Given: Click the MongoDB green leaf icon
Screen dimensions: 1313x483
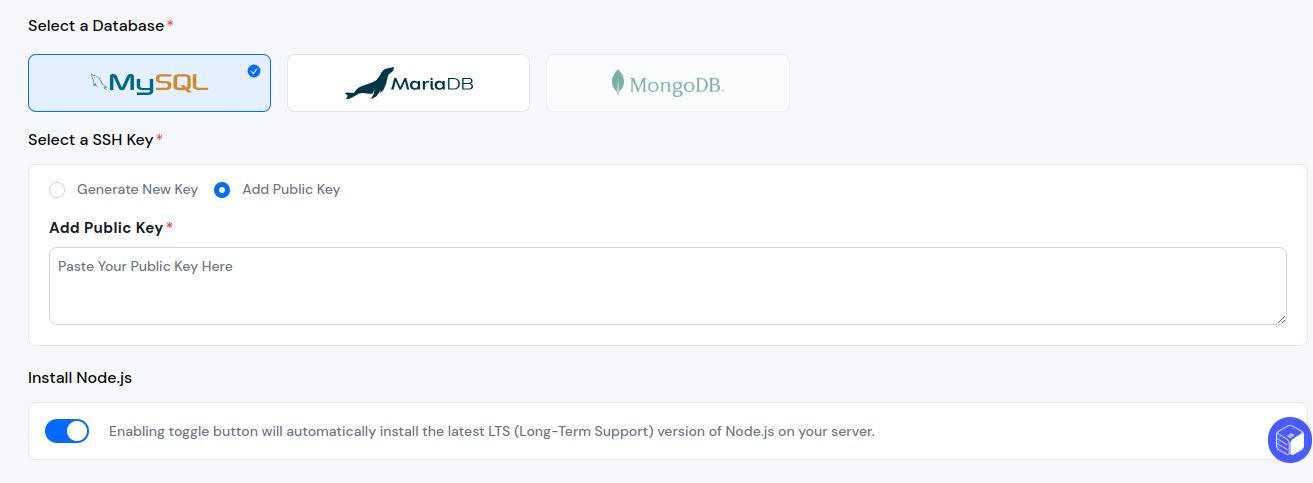Looking at the screenshot, I should tap(618, 83).
